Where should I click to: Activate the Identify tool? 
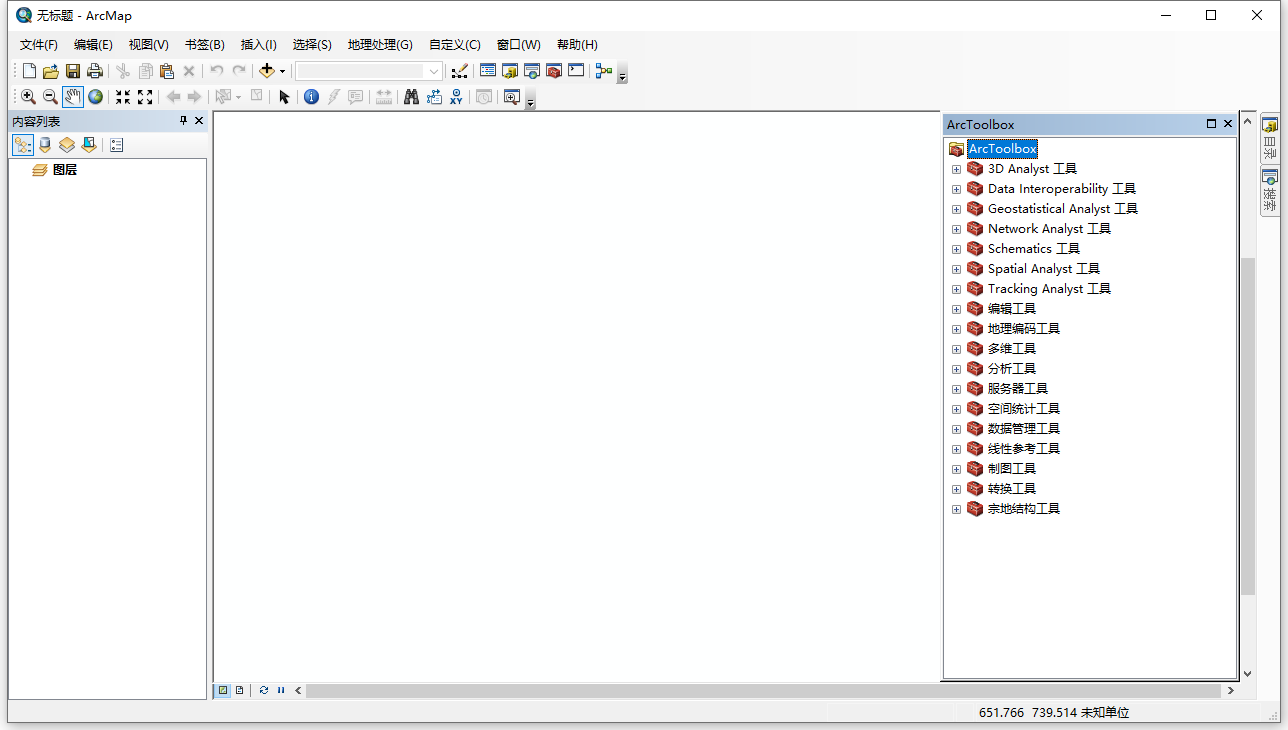pos(311,97)
